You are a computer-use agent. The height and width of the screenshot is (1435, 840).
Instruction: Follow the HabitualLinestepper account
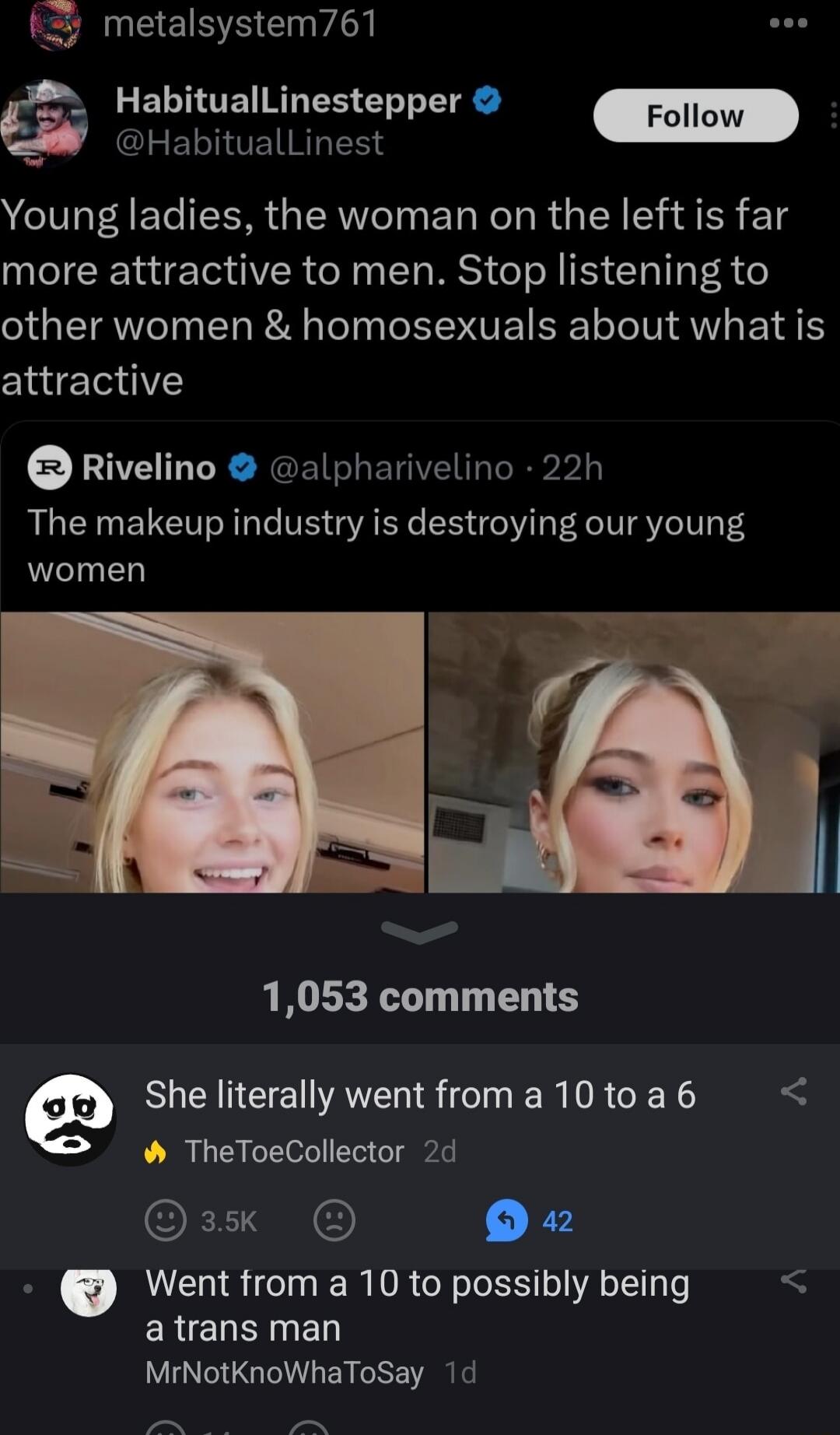pyautogui.click(x=695, y=115)
